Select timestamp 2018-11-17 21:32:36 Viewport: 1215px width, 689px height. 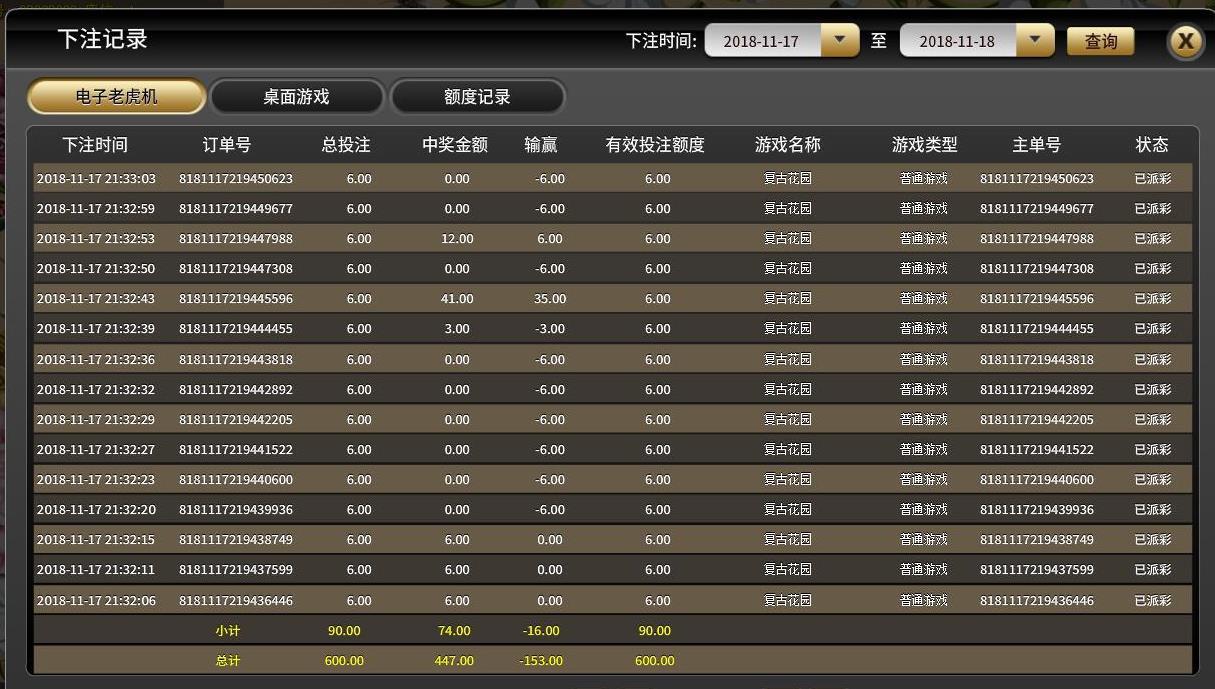pos(96,360)
